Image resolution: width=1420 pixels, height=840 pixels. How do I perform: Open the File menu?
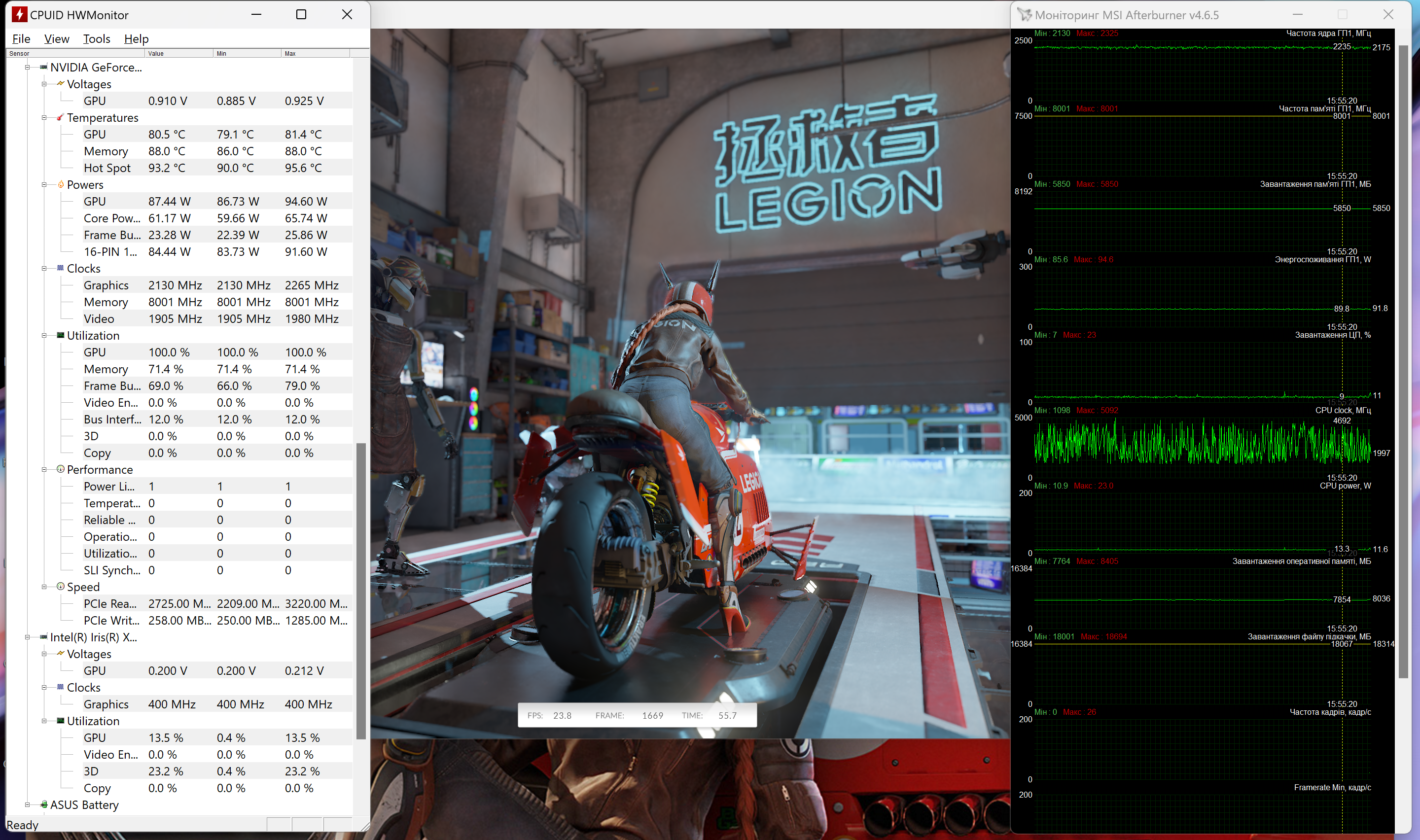(21, 38)
